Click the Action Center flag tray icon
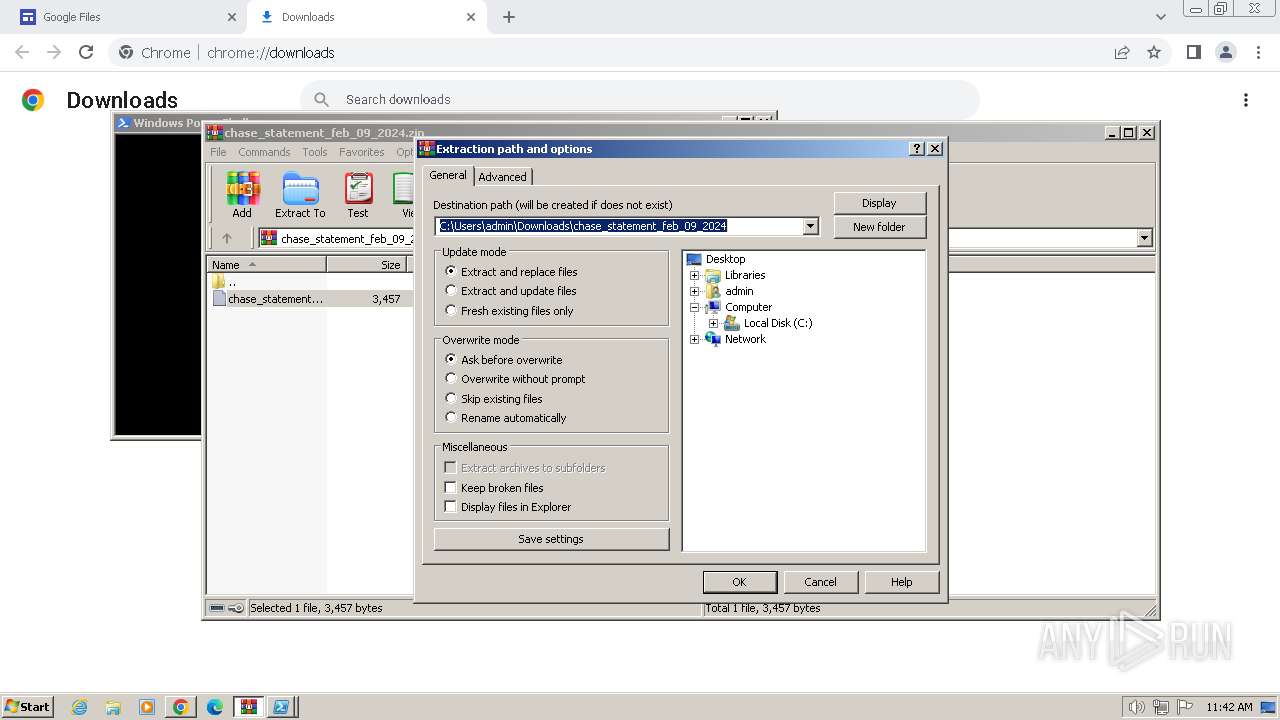This screenshot has height=720, width=1280. tap(1184, 707)
